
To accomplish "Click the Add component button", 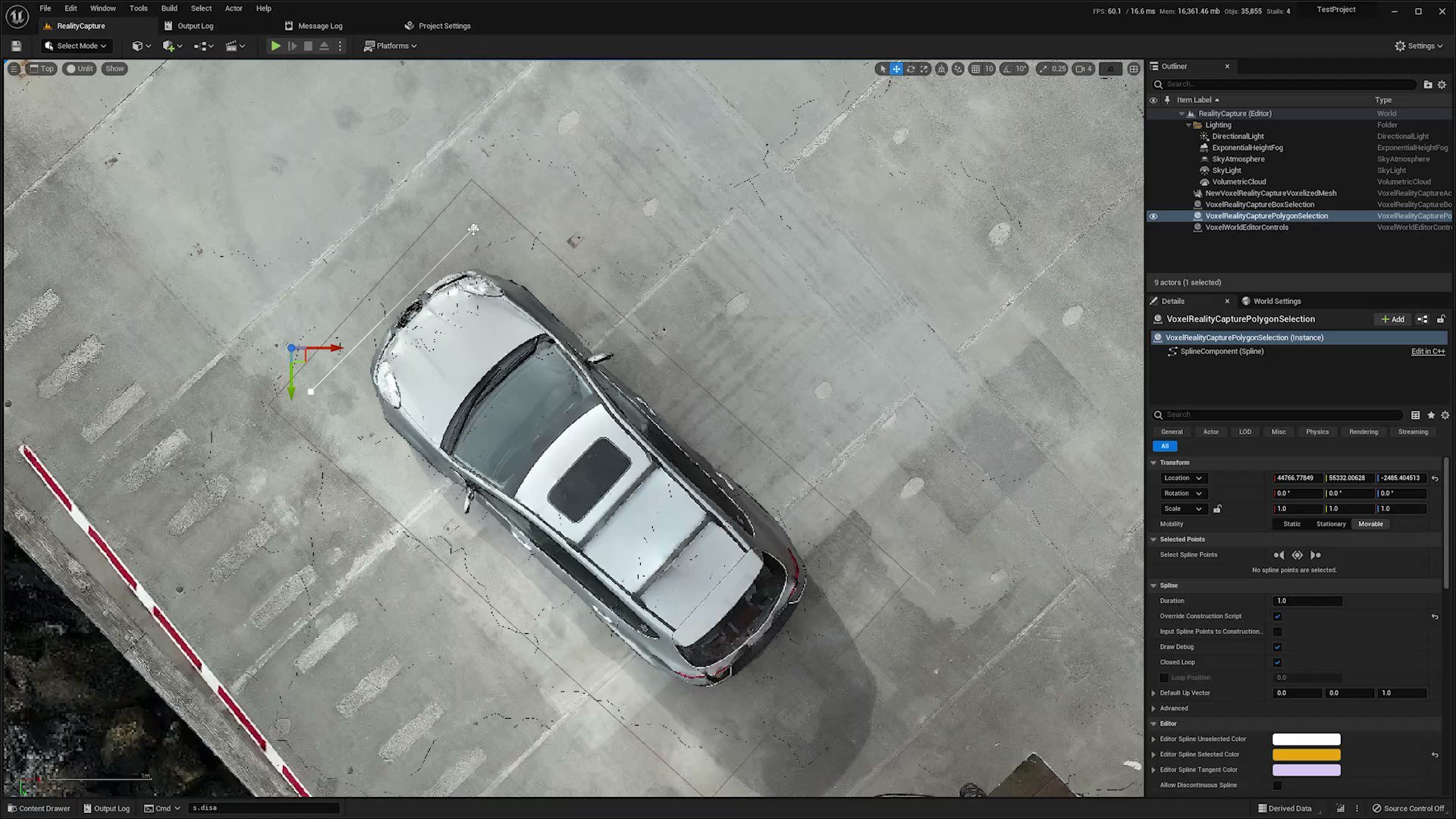I will (1392, 319).
